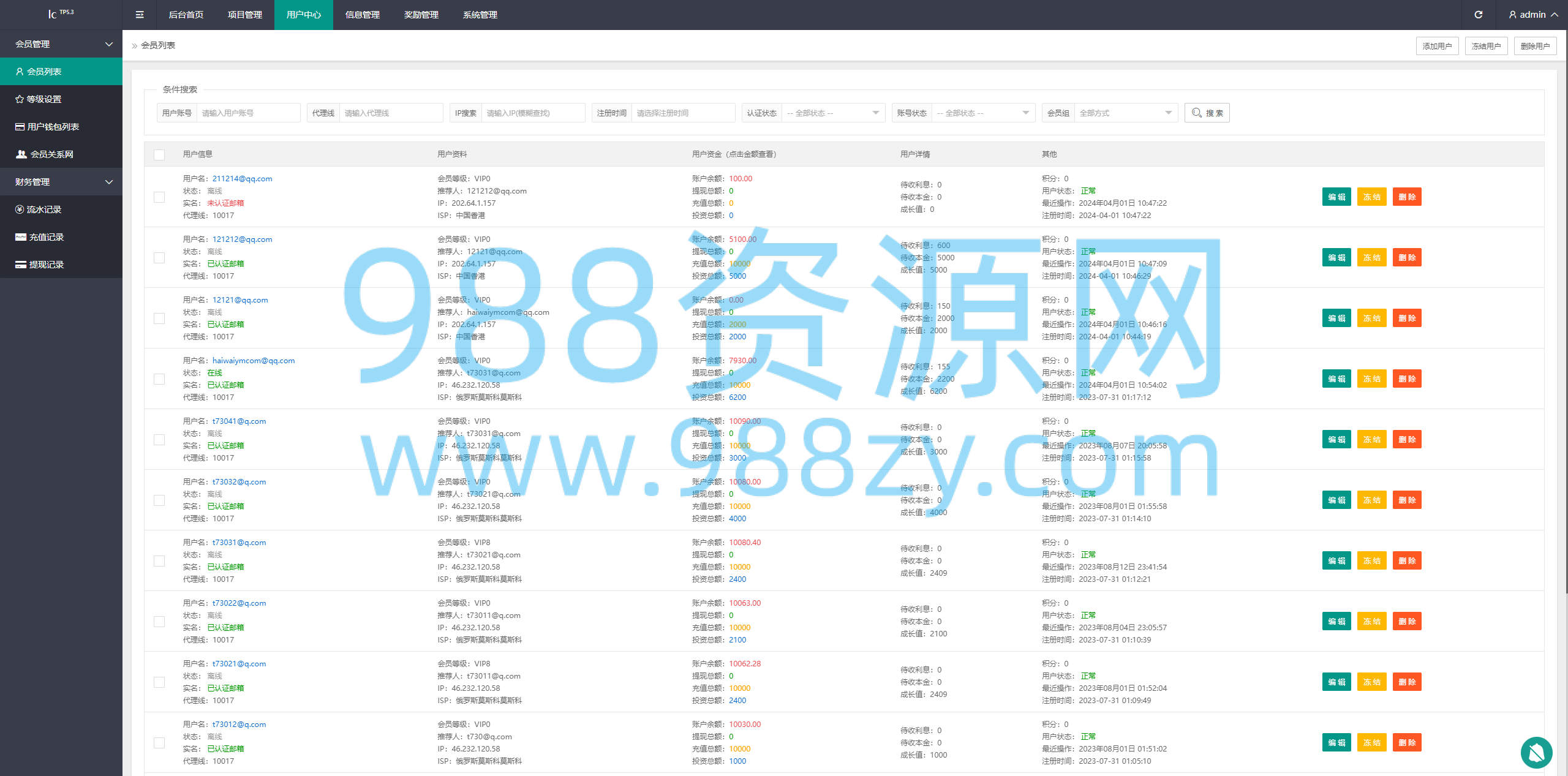The width and height of the screenshot is (1568, 776).
Task: Switch to 系统管理 top menu
Action: click(x=480, y=15)
